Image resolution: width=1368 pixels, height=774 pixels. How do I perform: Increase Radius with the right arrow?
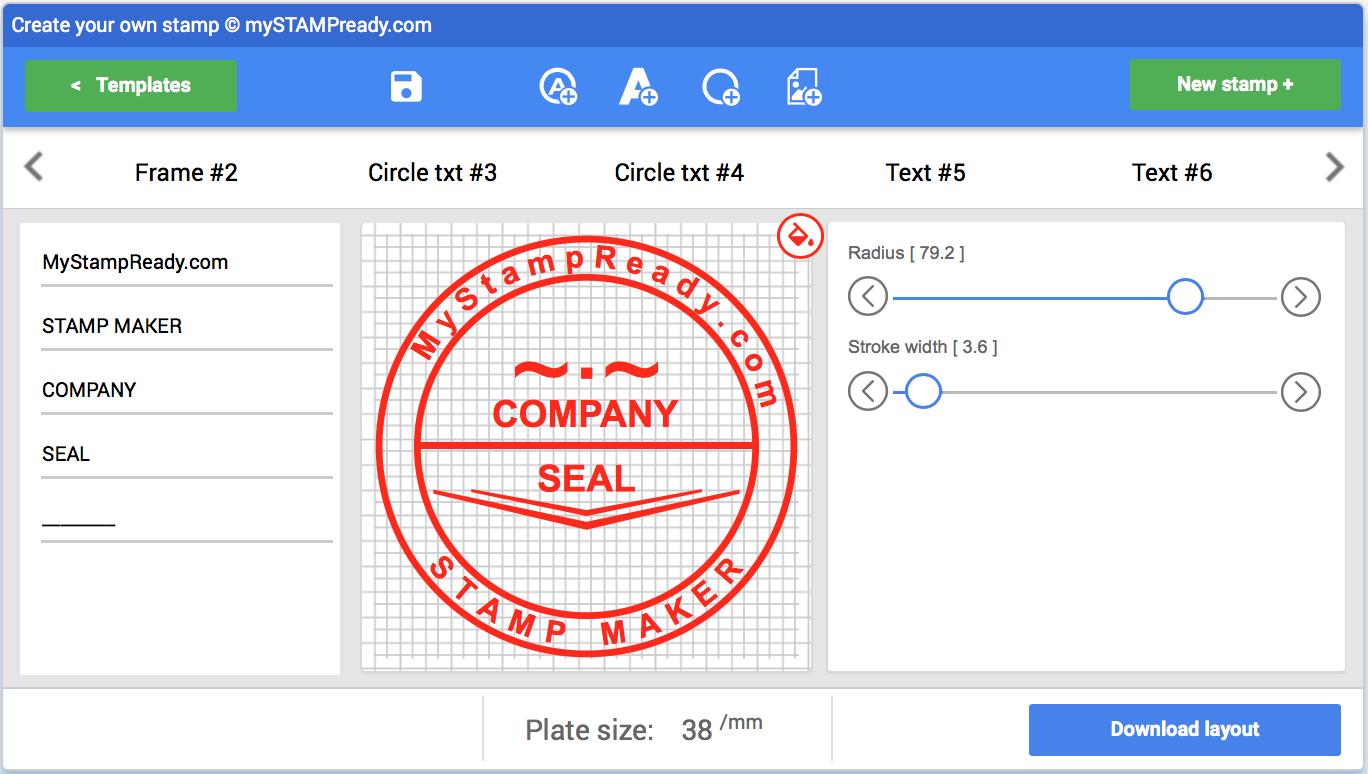tap(1300, 297)
